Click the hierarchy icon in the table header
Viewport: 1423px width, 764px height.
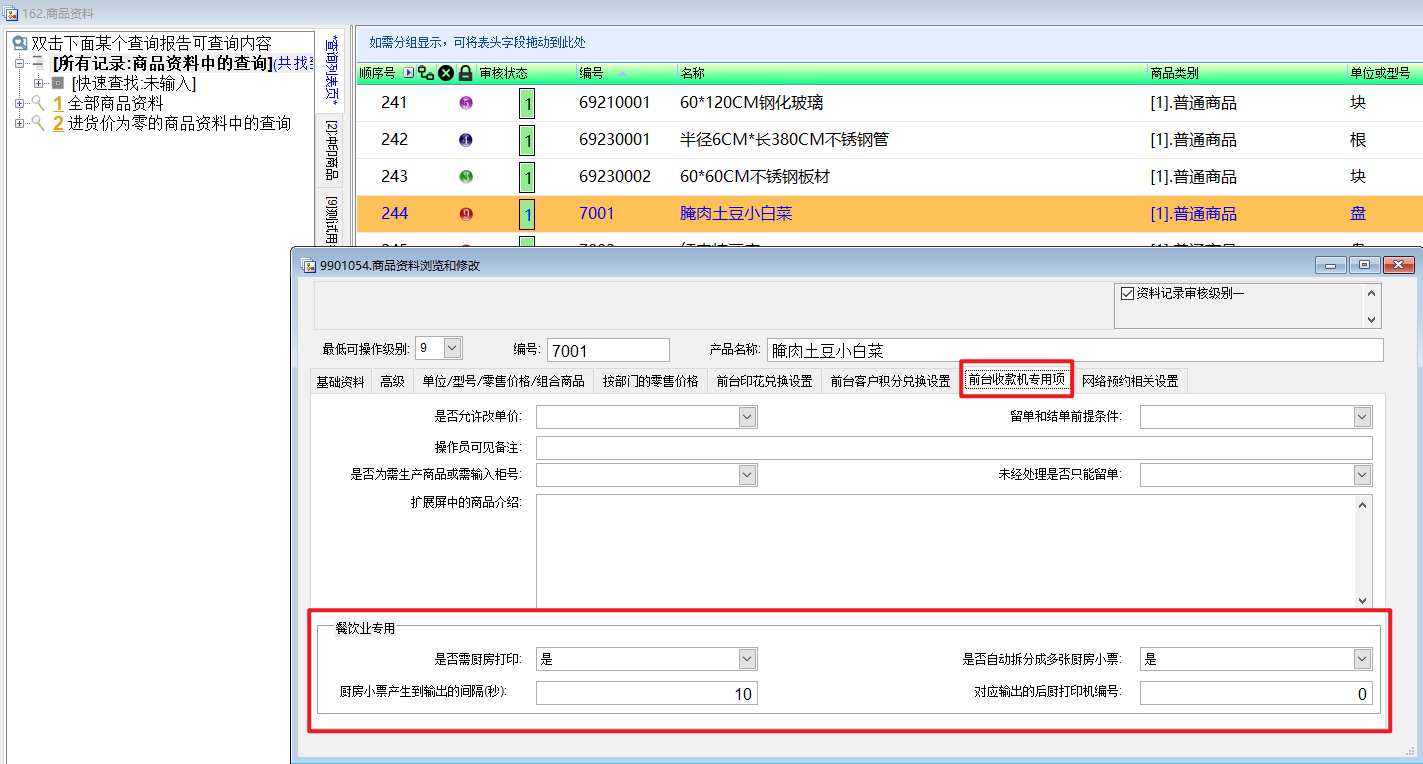click(426, 73)
